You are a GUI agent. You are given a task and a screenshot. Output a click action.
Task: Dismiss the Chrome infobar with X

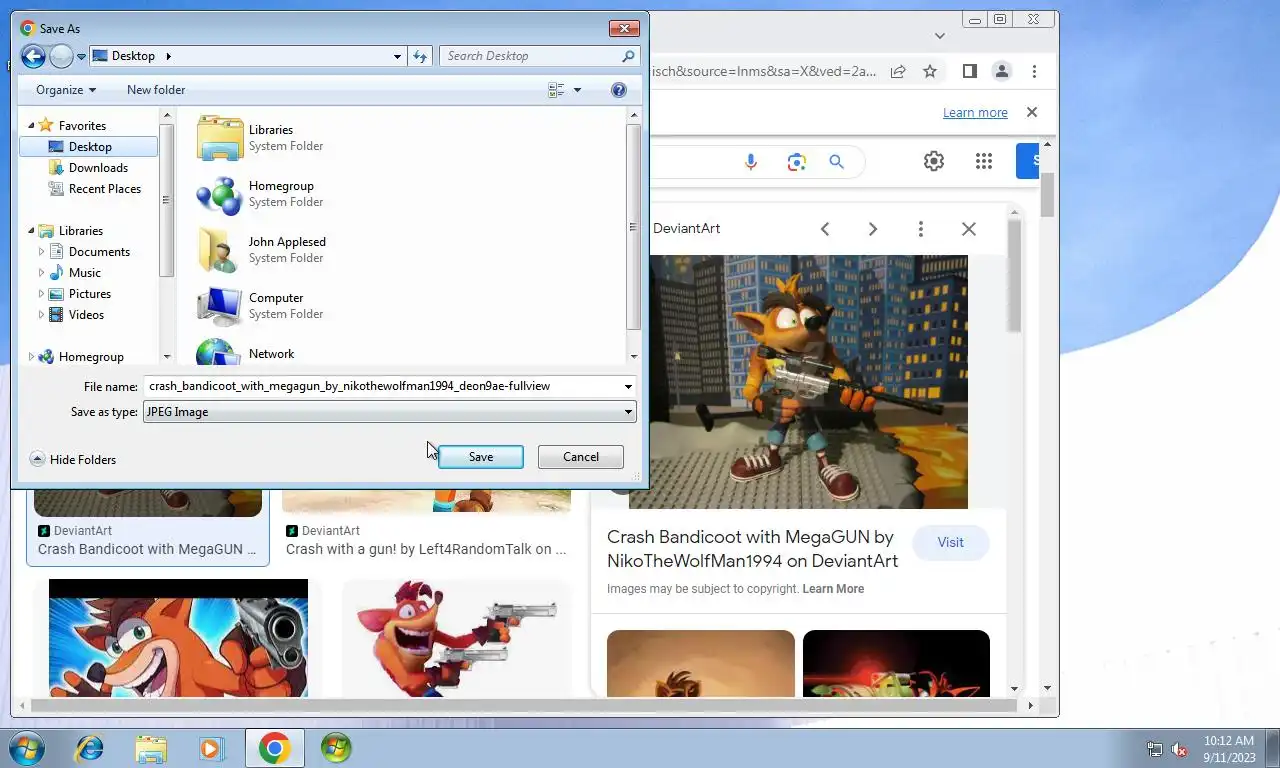(1032, 112)
